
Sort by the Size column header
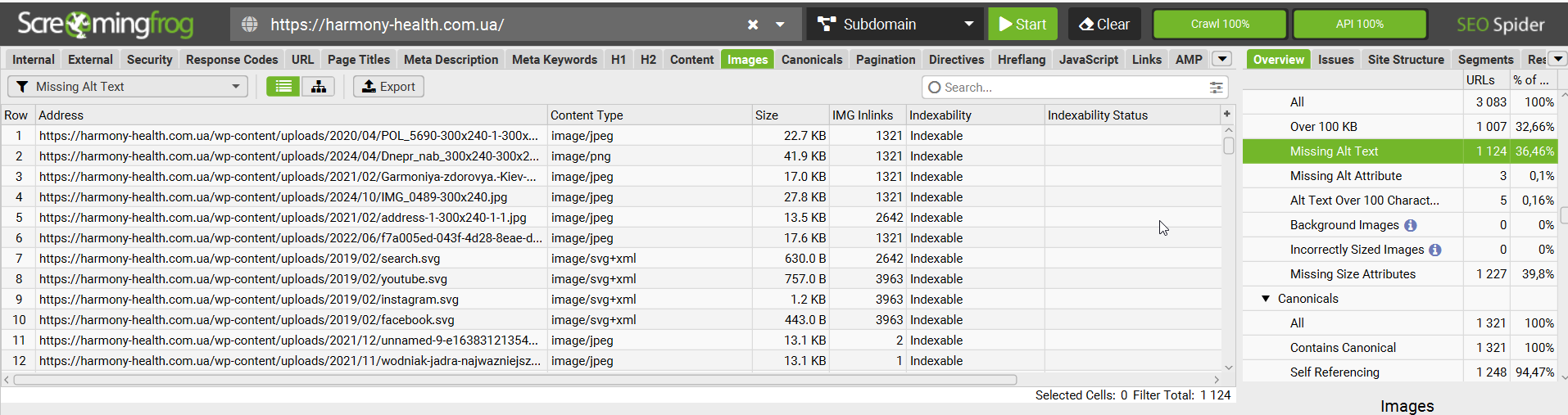point(790,115)
